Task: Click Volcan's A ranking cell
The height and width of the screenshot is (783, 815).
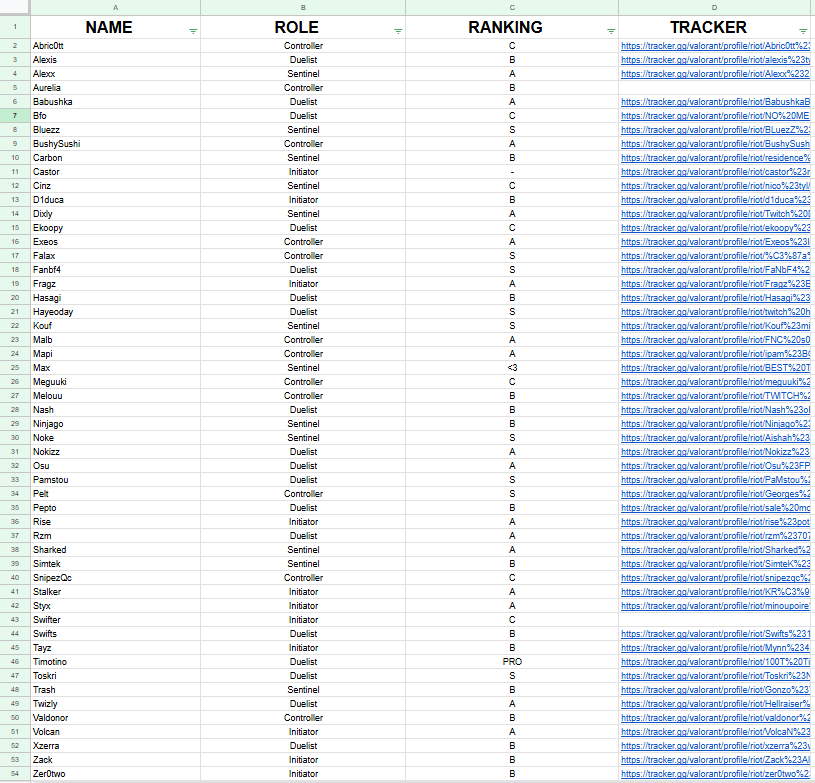Action: pos(512,732)
